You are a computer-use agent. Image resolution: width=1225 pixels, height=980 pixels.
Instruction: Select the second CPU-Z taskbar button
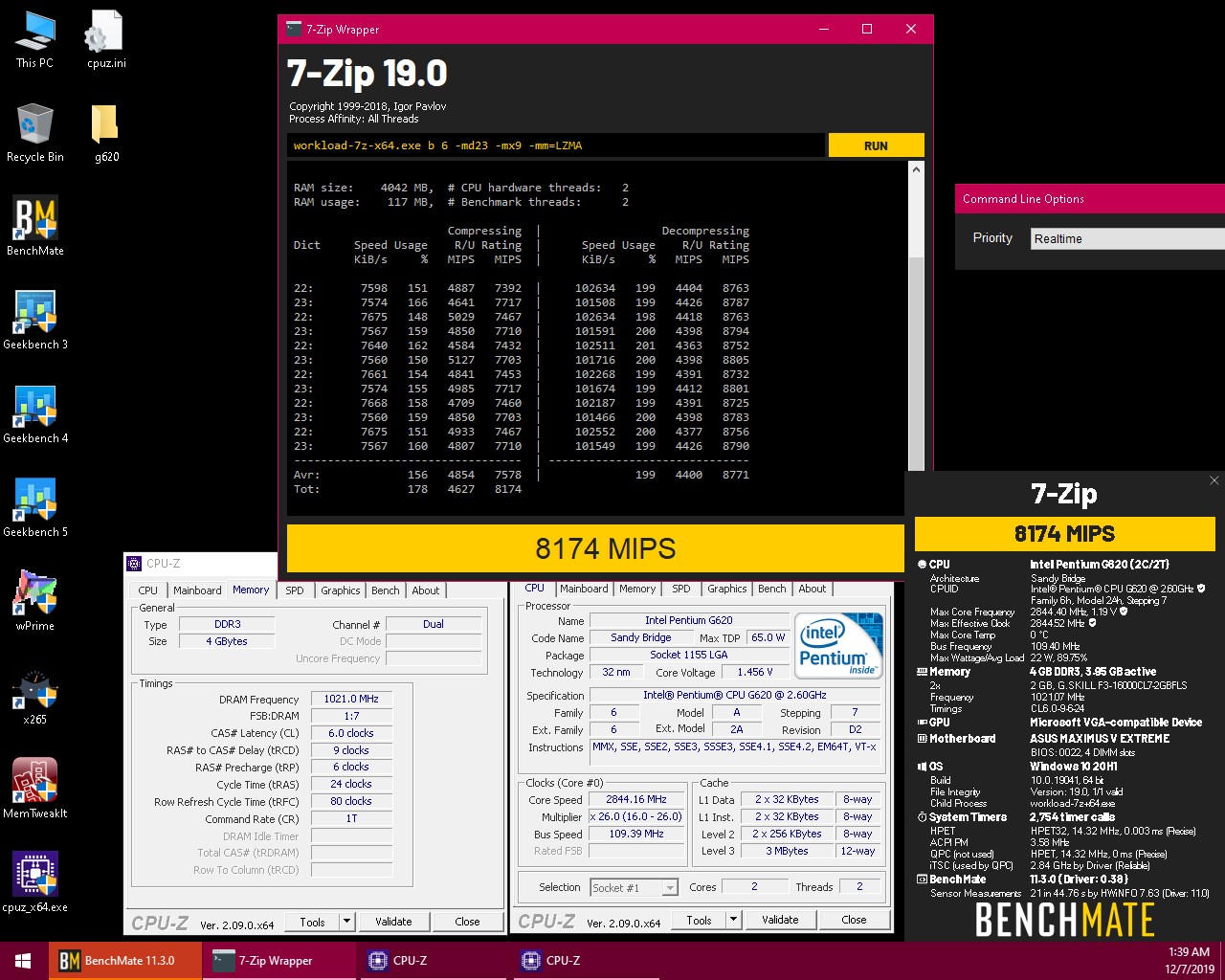coord(587,961)
